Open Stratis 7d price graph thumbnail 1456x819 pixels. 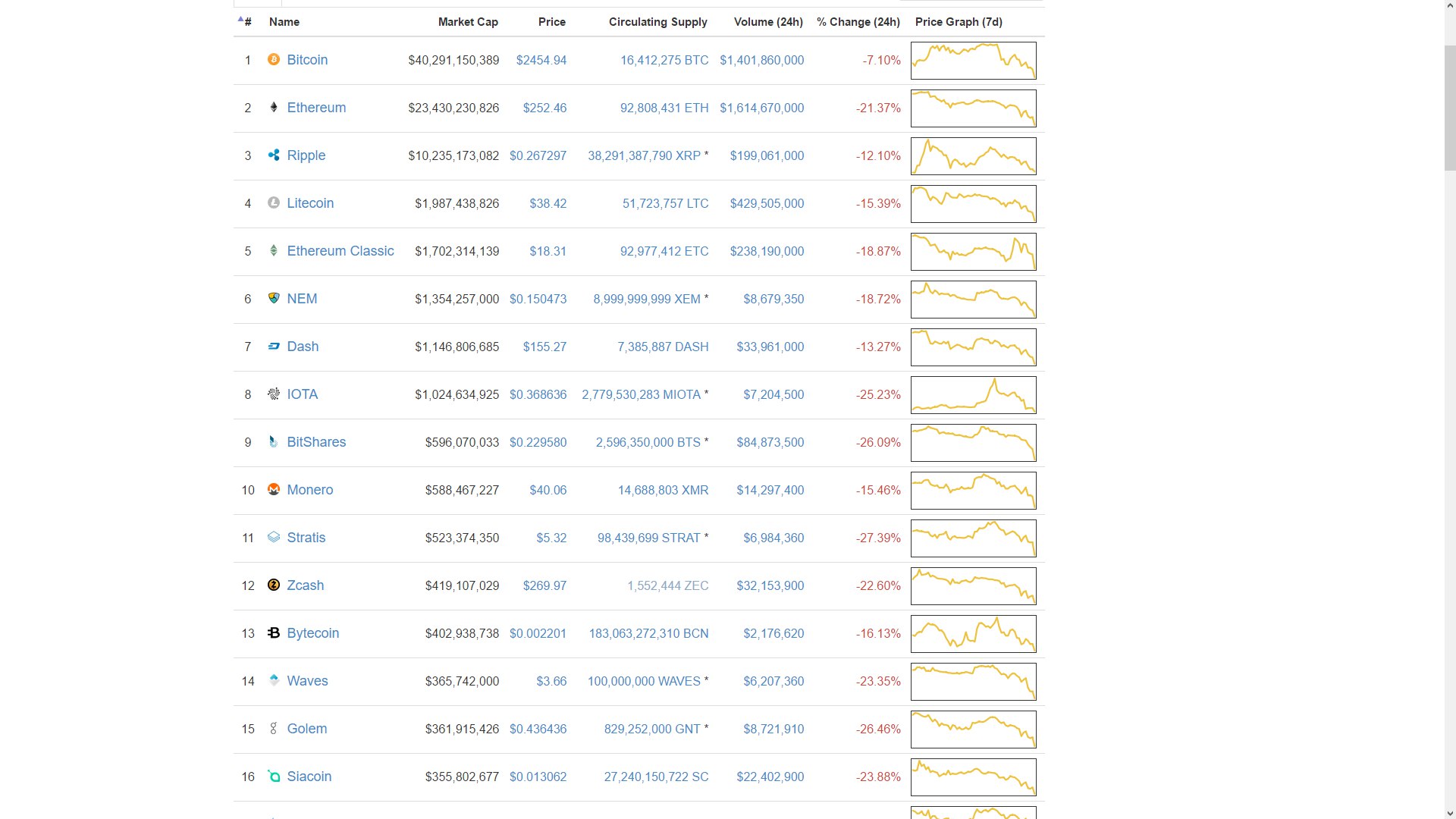[x=974, y=538]
